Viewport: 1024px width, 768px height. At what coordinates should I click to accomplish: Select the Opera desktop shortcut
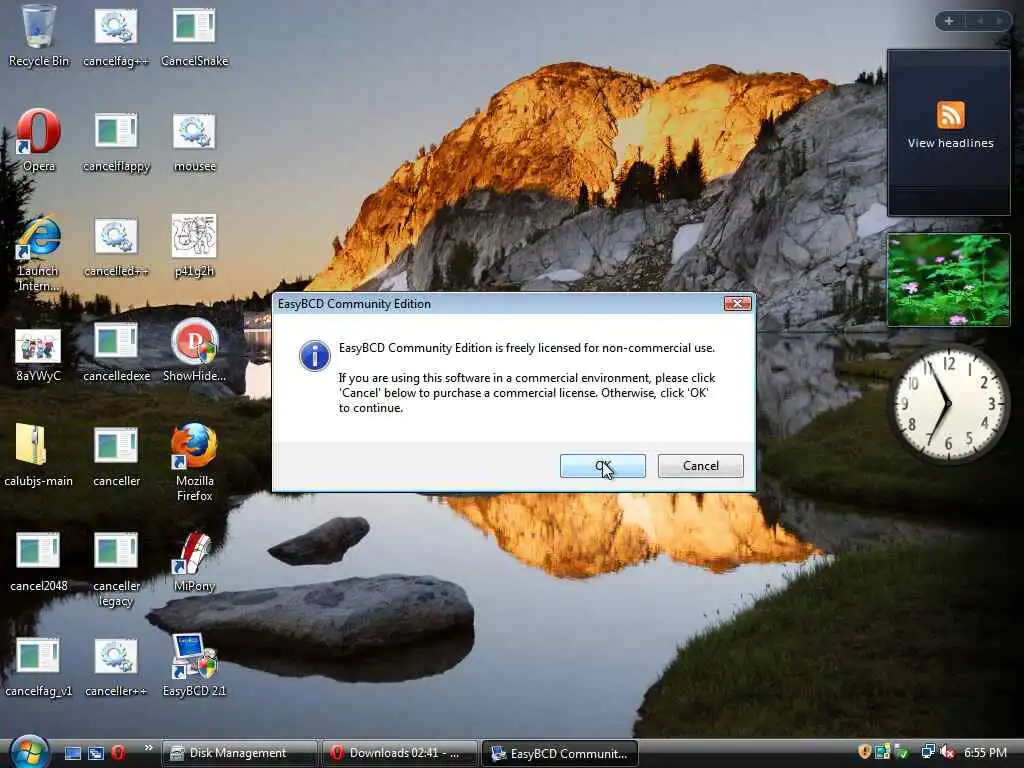(x=39, y=140)
